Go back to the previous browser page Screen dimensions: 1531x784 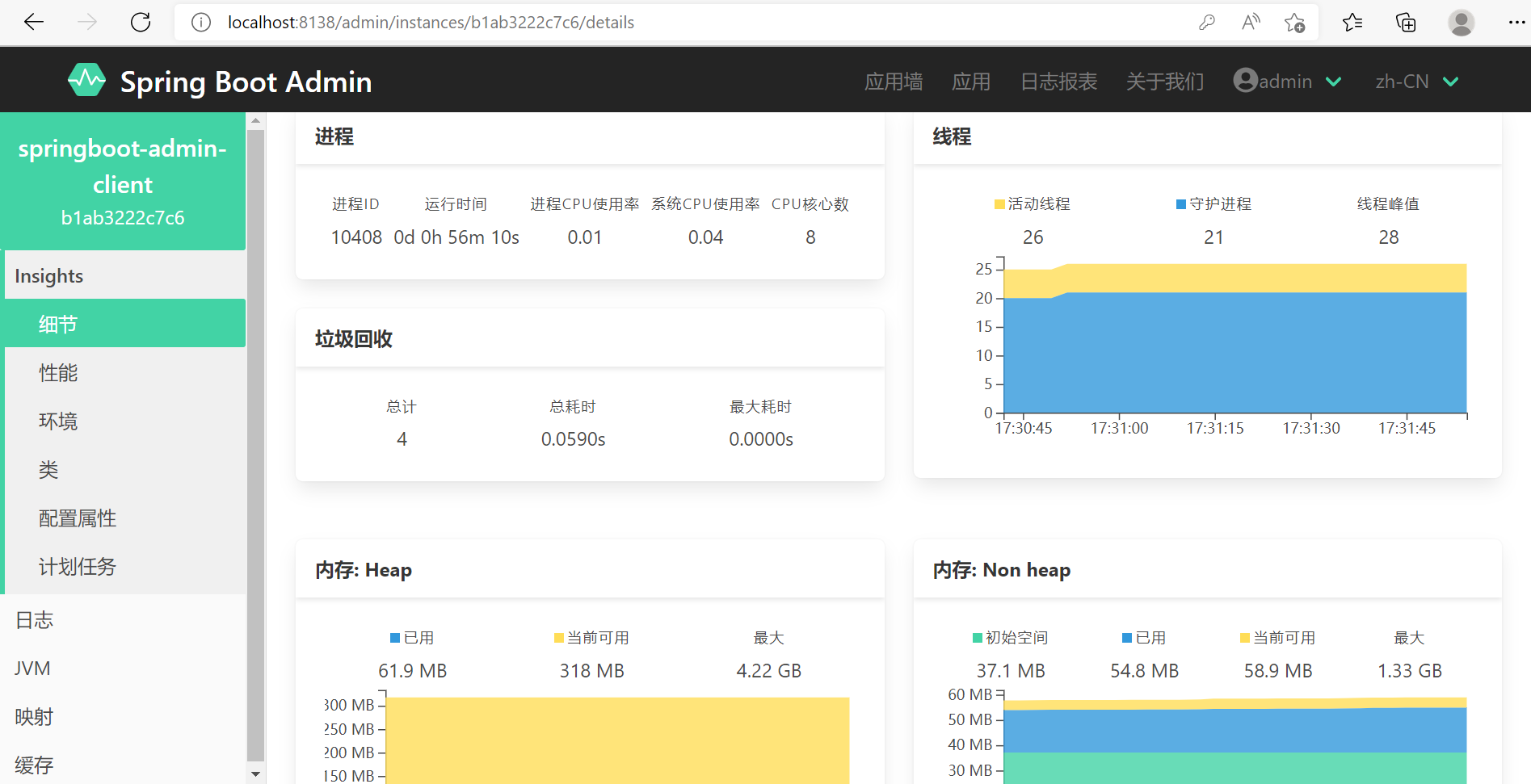34,23
